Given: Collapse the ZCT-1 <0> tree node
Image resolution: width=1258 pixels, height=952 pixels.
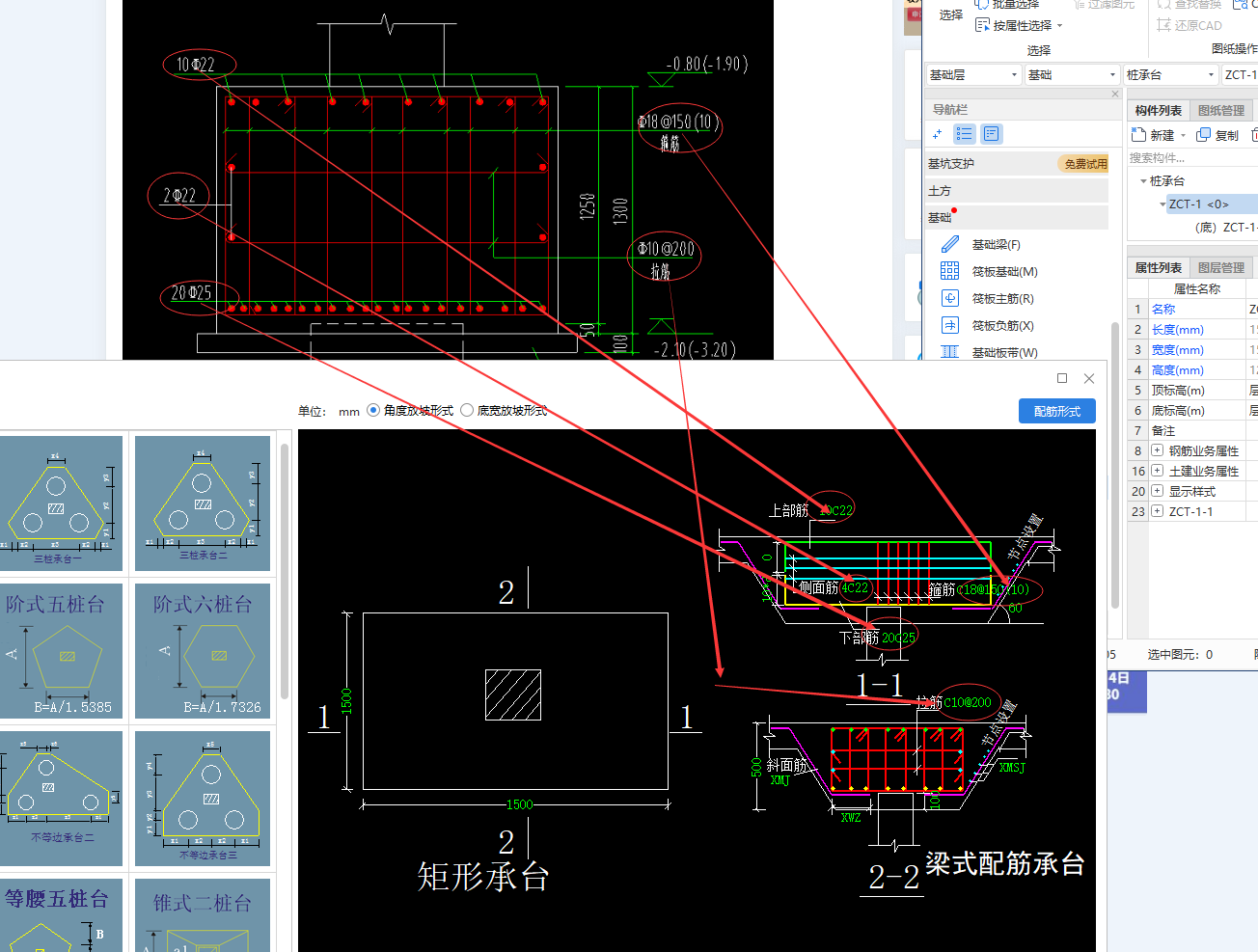Looking at the screenshot, I should 1162,204.
